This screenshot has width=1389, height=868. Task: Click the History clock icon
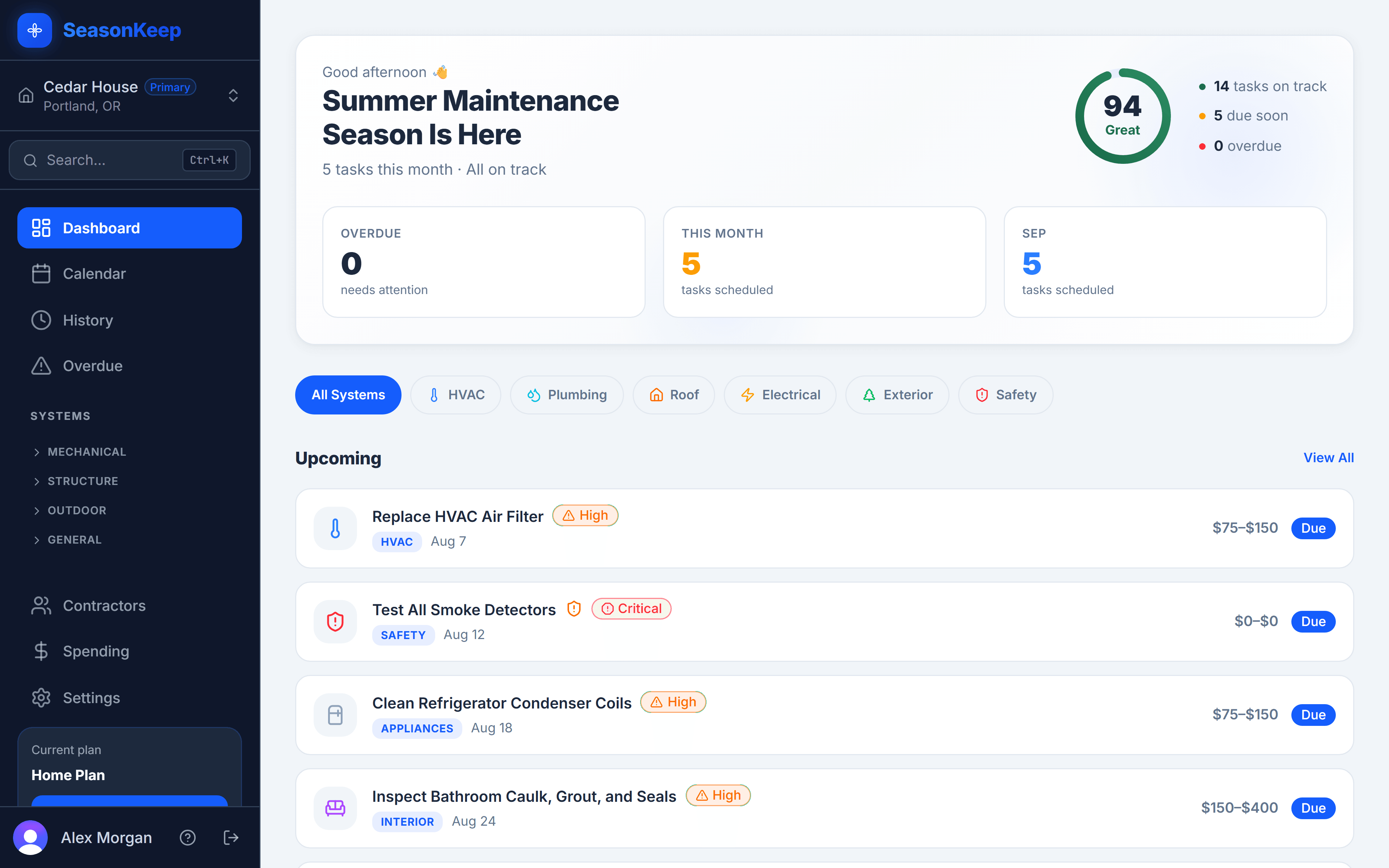pos(41,320)
